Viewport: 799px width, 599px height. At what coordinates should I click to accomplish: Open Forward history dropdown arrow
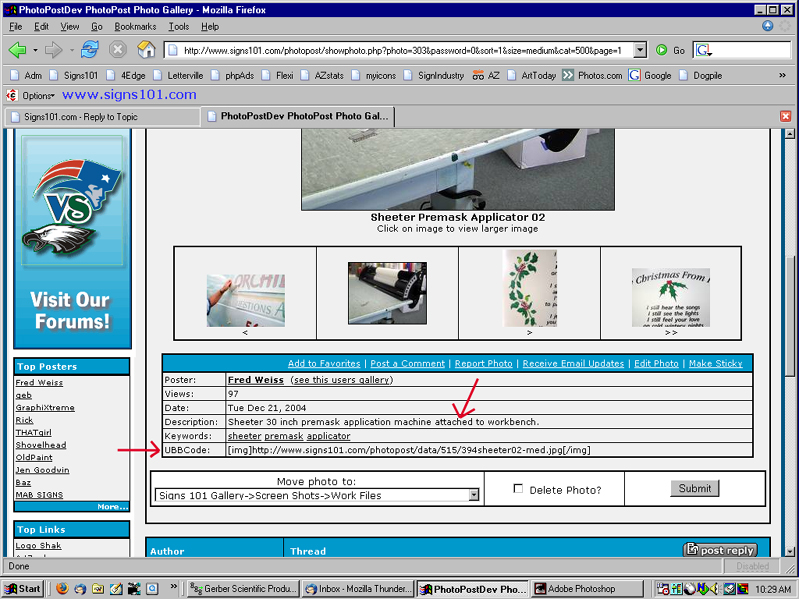[x=72, y=50]
